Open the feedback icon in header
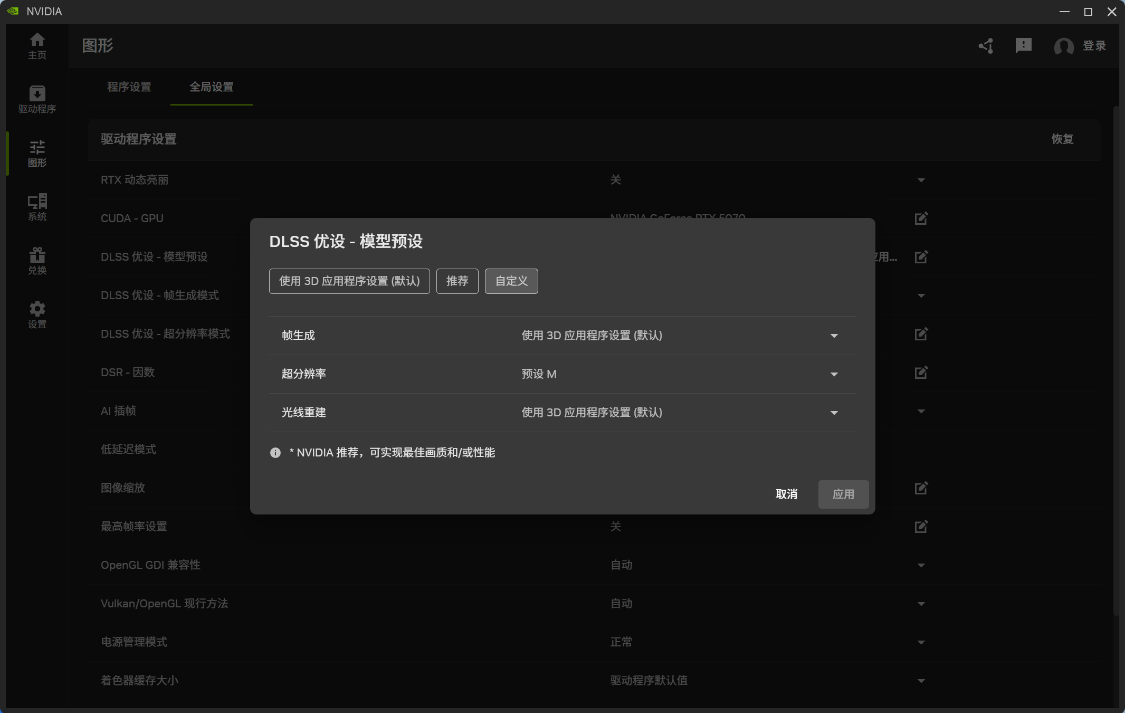 click(x=1024, y=46)
